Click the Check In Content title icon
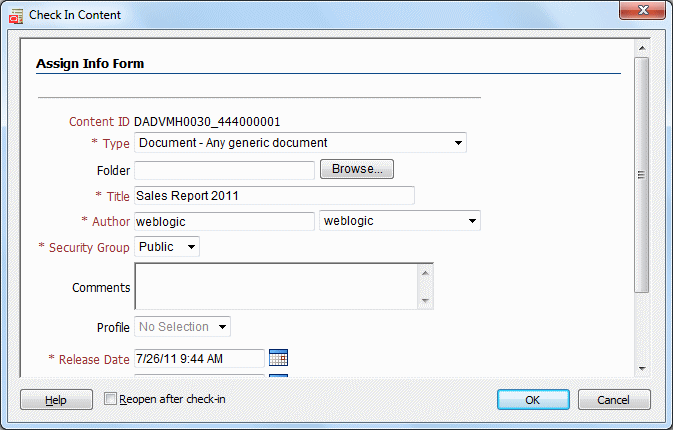This screenshot has height=430, width=673. [x=16, y=15]
